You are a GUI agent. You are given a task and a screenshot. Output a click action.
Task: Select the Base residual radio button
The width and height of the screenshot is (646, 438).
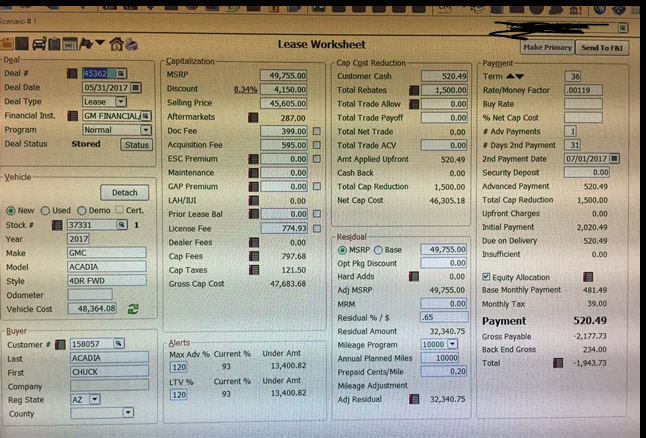click(x=378, y=250)
